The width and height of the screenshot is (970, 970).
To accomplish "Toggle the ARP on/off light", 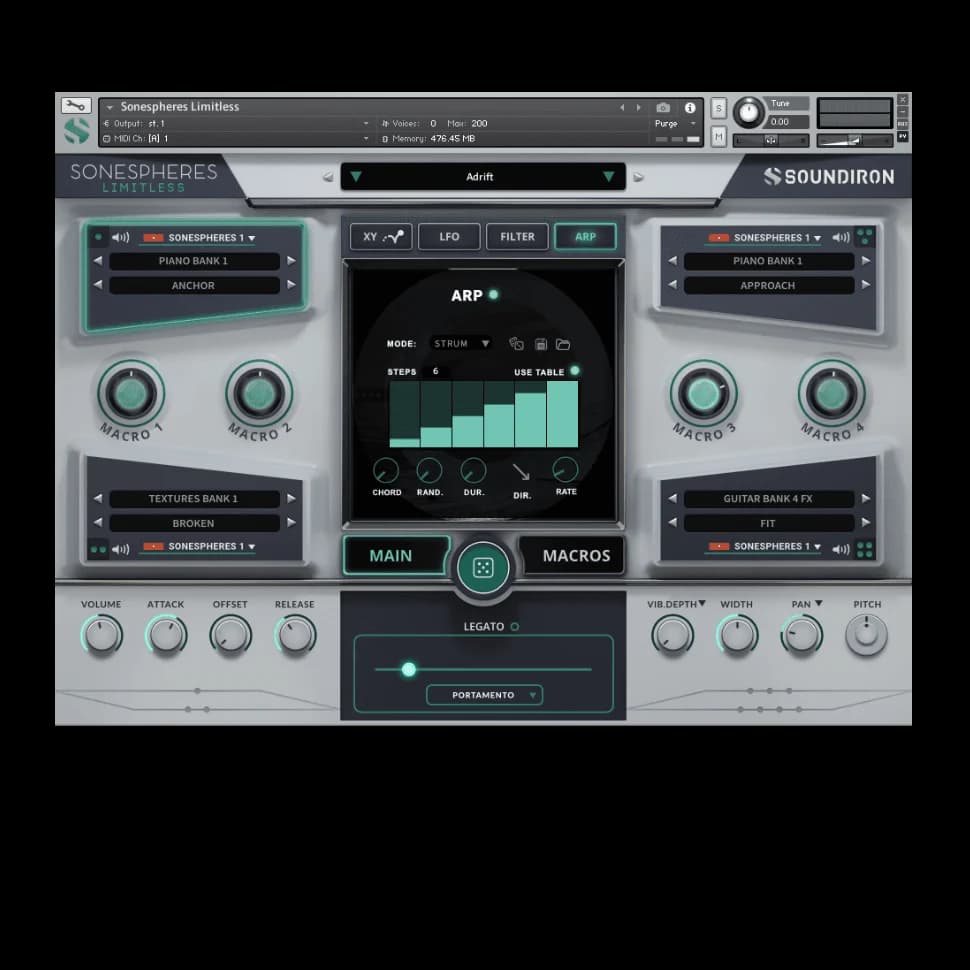I will (493, 295).
